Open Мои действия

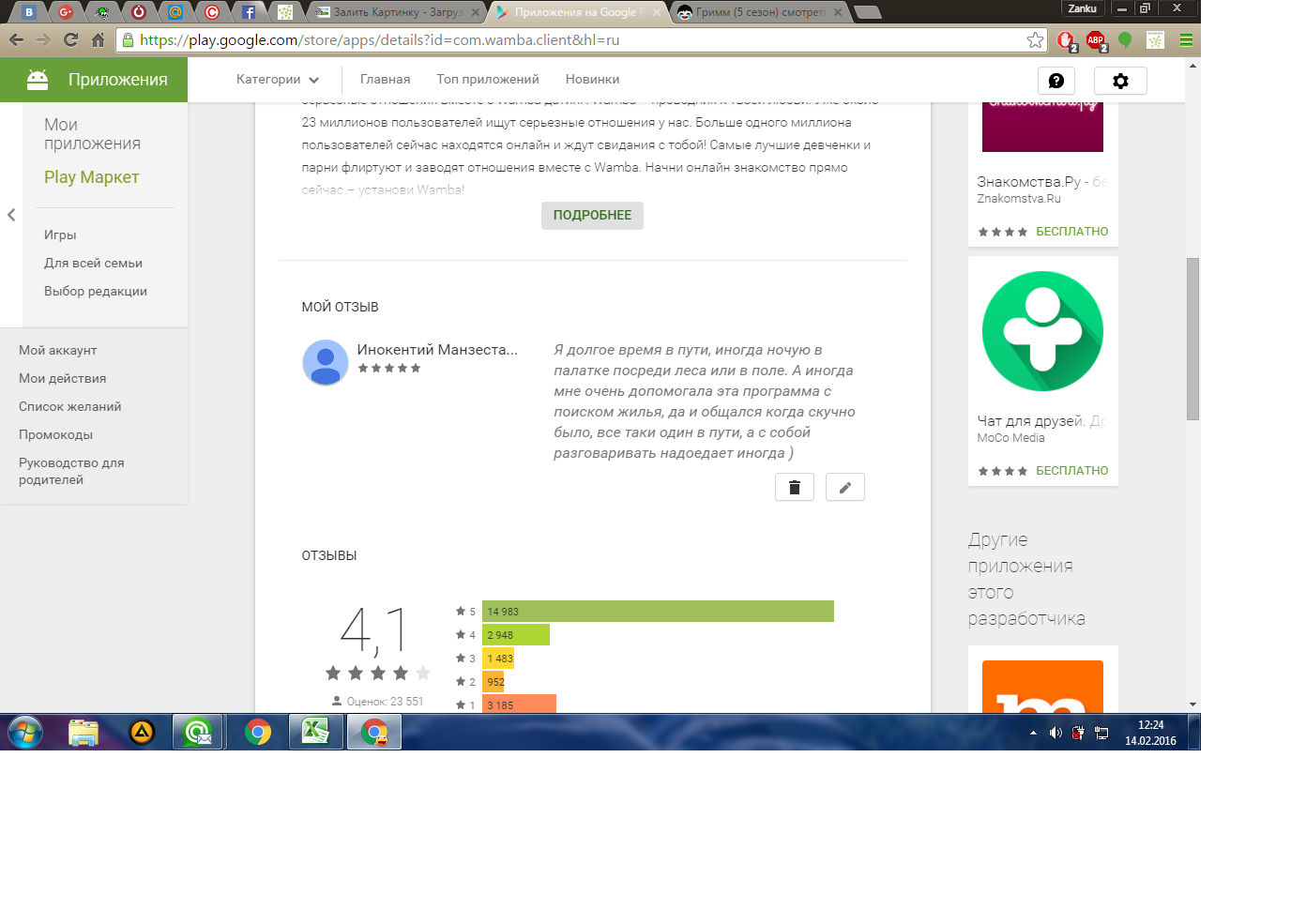click(x=63, y=379)
